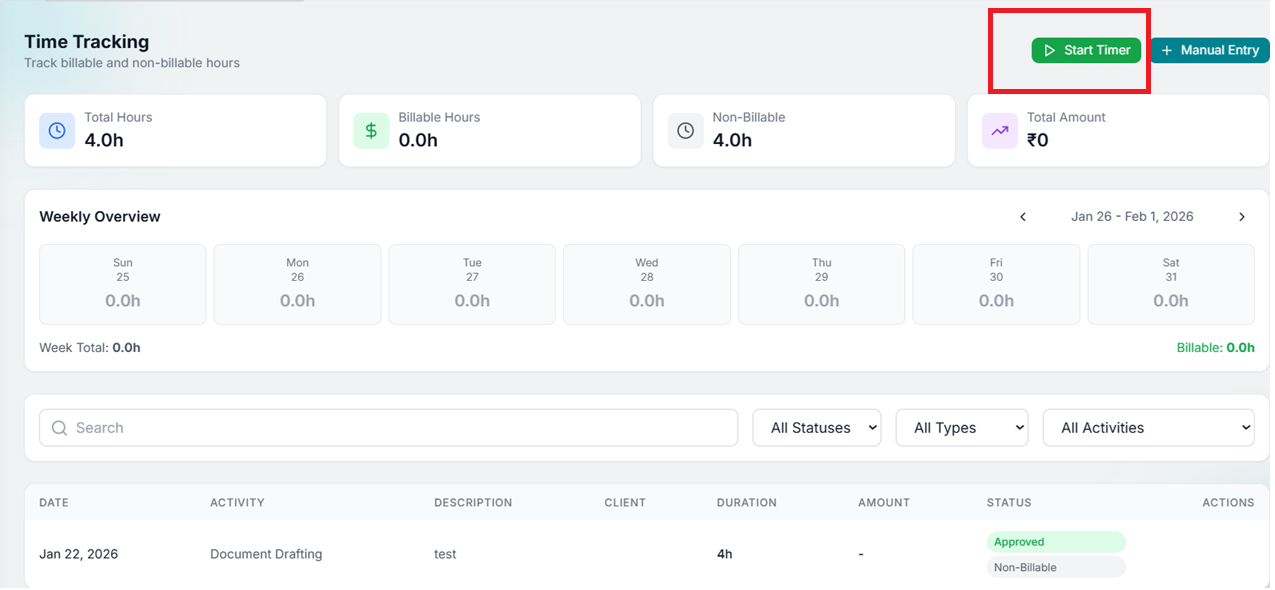This screenshot has height=590, width=1275.
Task: Click the Billable Hours 0.0h value
Action: [418, 140]
